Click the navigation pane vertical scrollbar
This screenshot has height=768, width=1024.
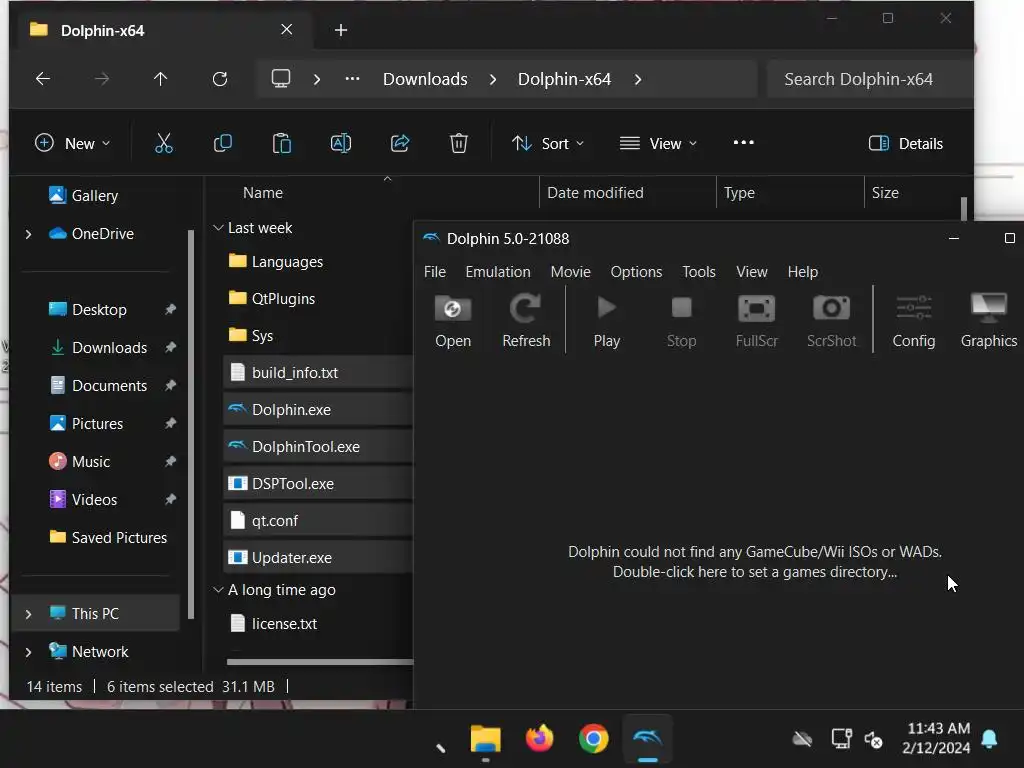191,424
